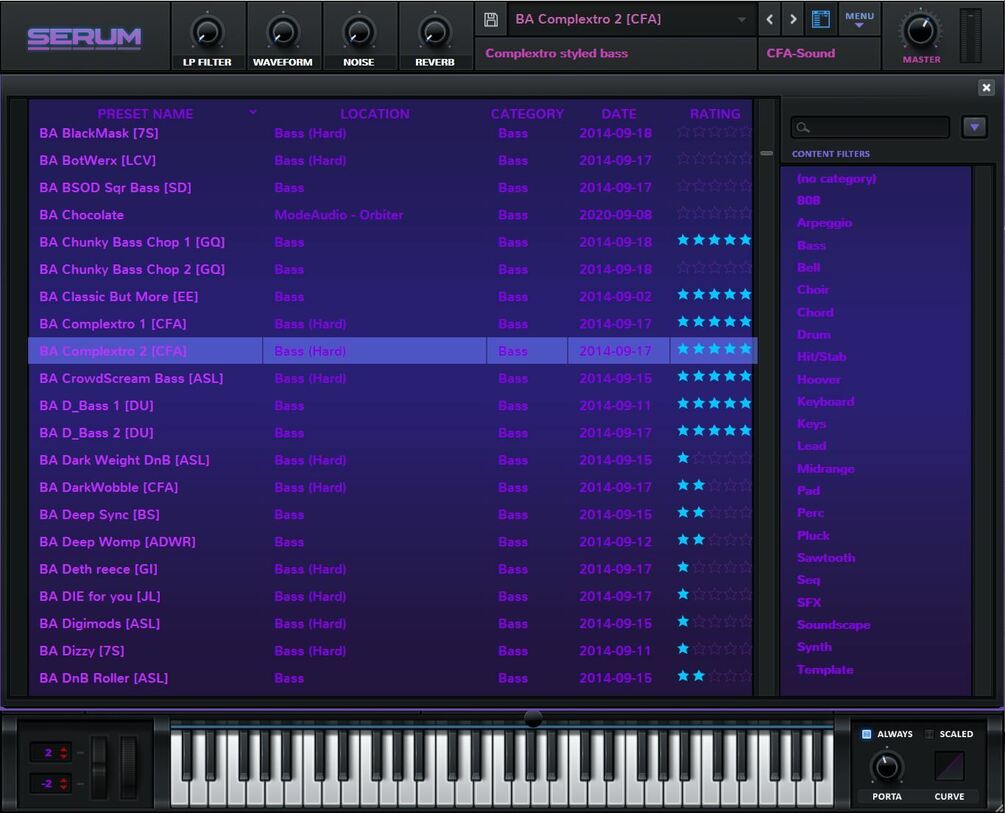This screenshot has height=813, width=1005.
Task: Select preset BA Complextro 1 [CFA]
Action: point(113,324)
